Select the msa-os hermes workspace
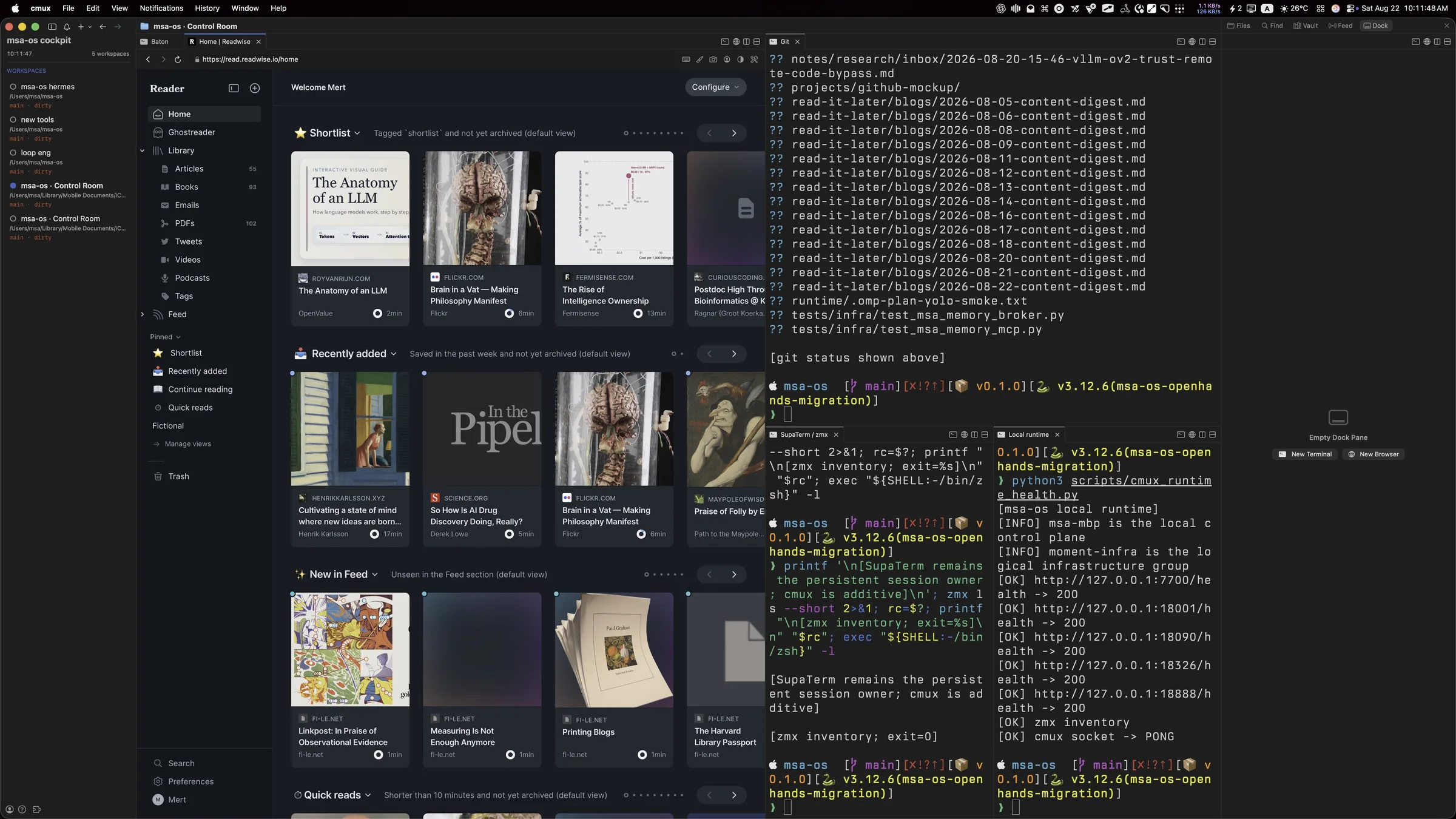The height and width of the screenshot is (819, 1456). tap(67, 96)
